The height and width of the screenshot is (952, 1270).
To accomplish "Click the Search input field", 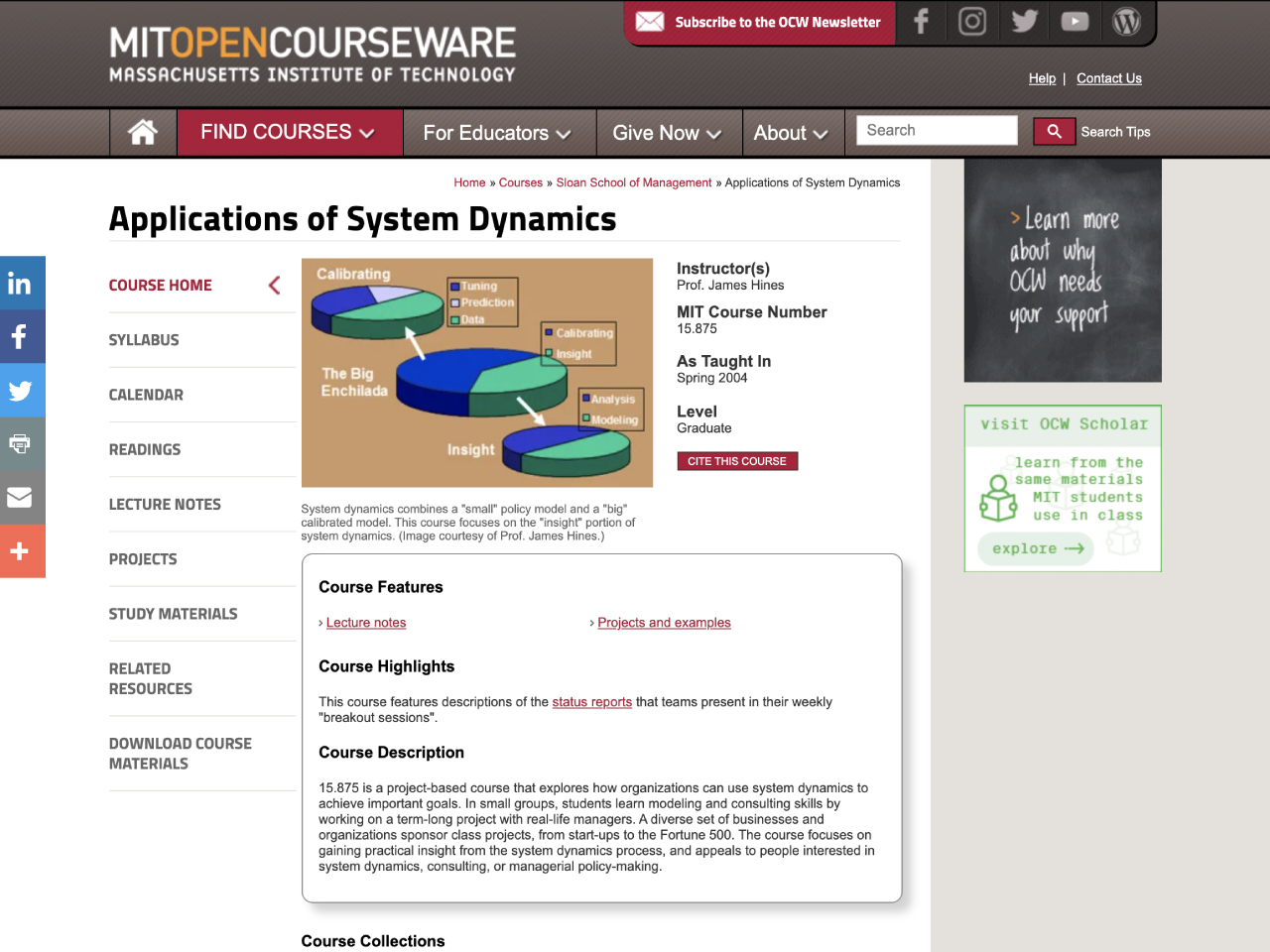I will click(x=937, y=130).
